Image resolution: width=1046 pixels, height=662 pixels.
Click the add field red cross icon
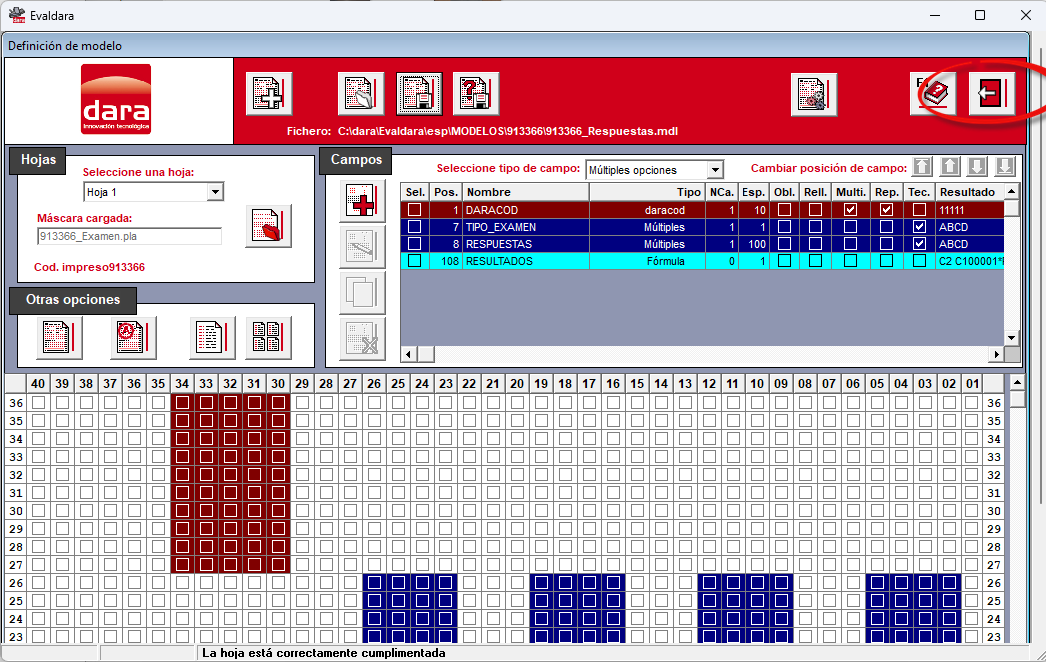point(362,201)
